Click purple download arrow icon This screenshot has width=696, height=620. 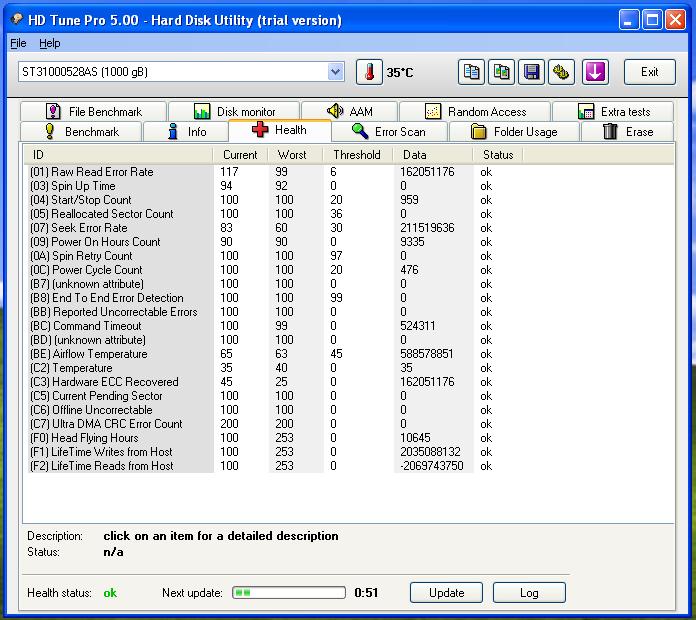click(x=595, y=72)
